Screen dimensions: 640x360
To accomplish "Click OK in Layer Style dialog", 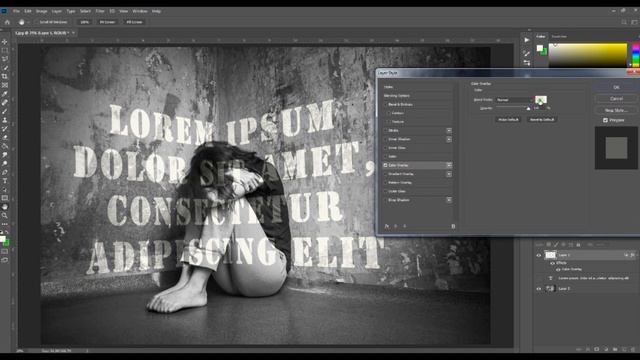I will tap(616, 87).
